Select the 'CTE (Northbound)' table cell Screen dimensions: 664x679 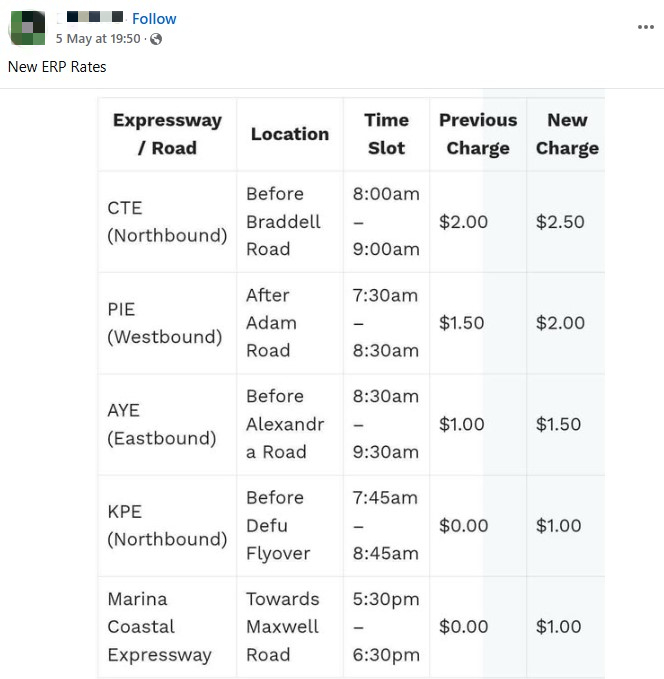click(167, 222)
